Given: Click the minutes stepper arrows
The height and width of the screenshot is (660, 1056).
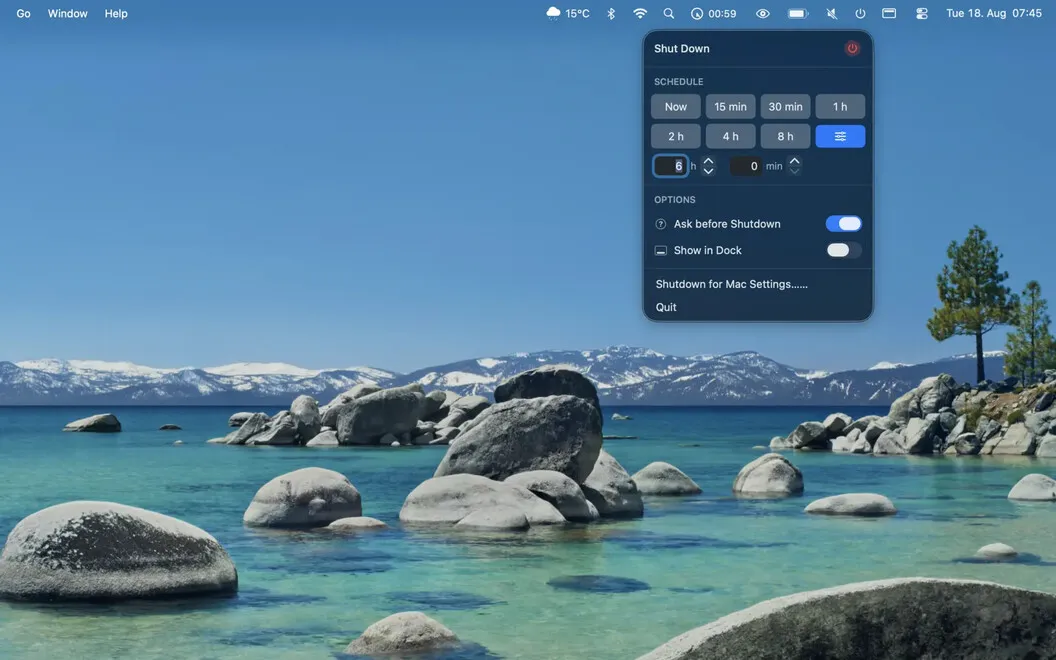Looking at the screenshot, I should click(x=795, y=166).
